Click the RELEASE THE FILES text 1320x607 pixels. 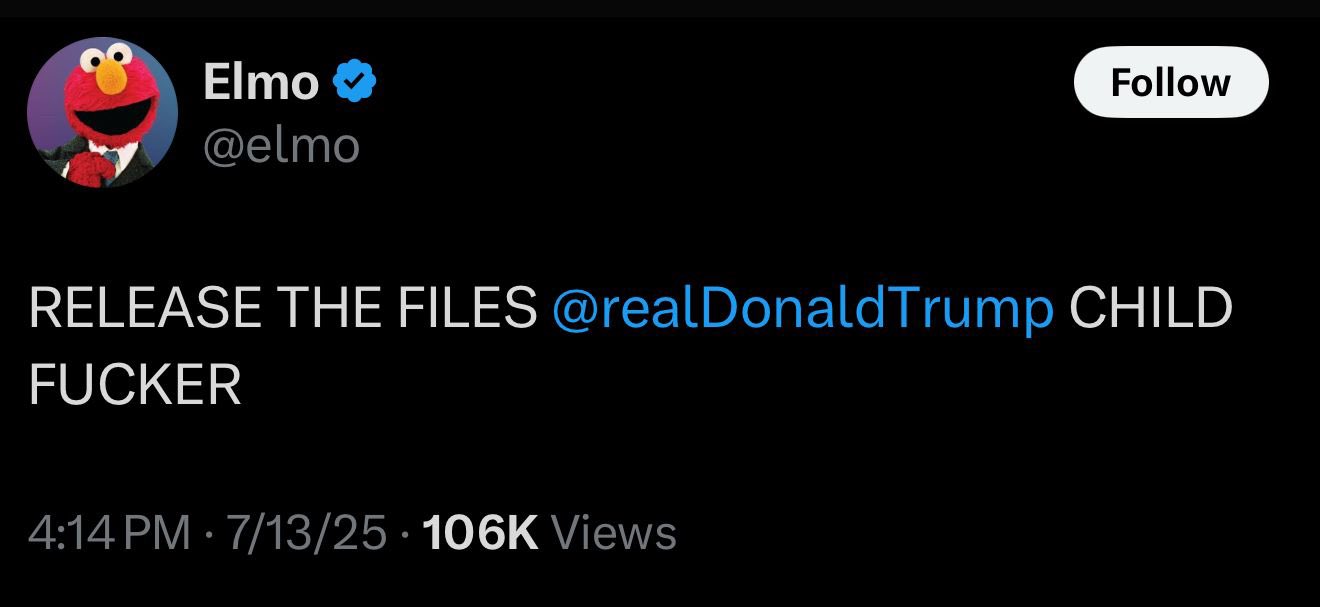pyautogui.click(x=283, y=308)
